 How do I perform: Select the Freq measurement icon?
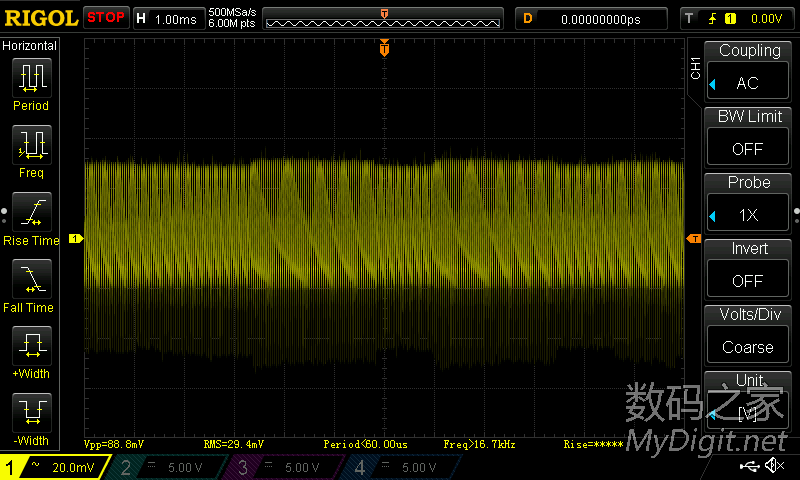(32, 144)
